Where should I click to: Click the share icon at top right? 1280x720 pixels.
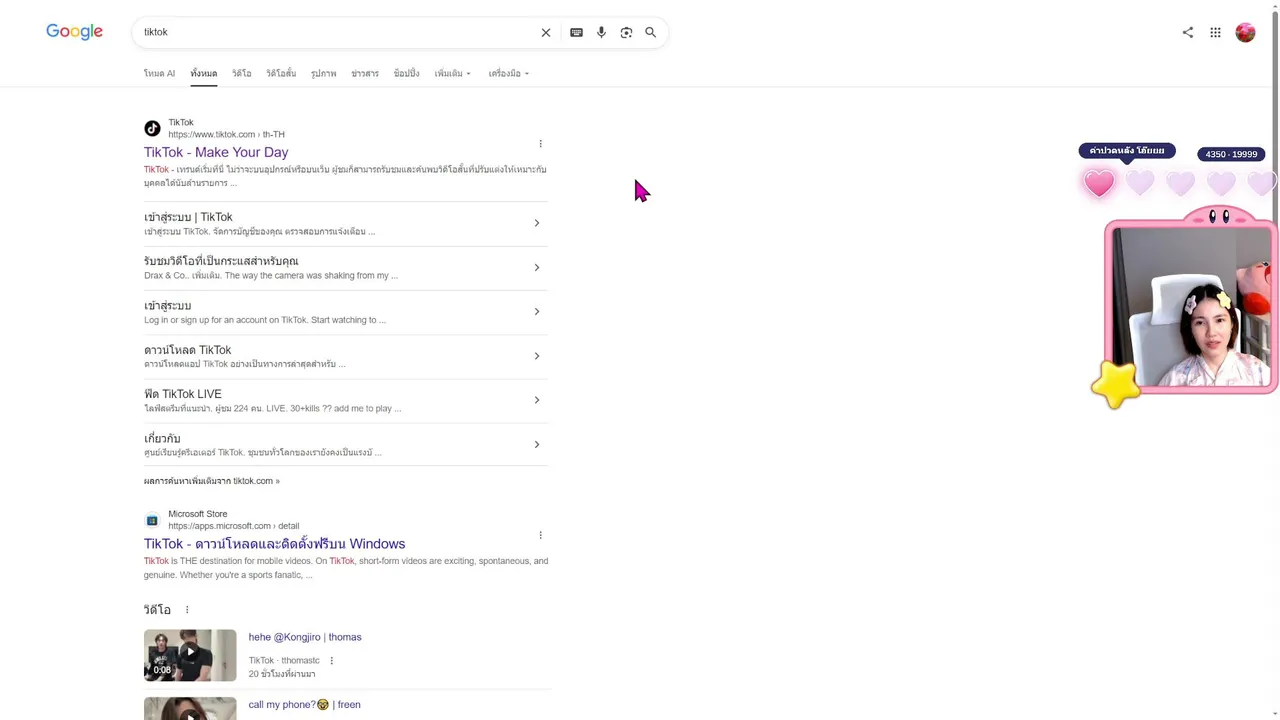[x=1188, y=33]
